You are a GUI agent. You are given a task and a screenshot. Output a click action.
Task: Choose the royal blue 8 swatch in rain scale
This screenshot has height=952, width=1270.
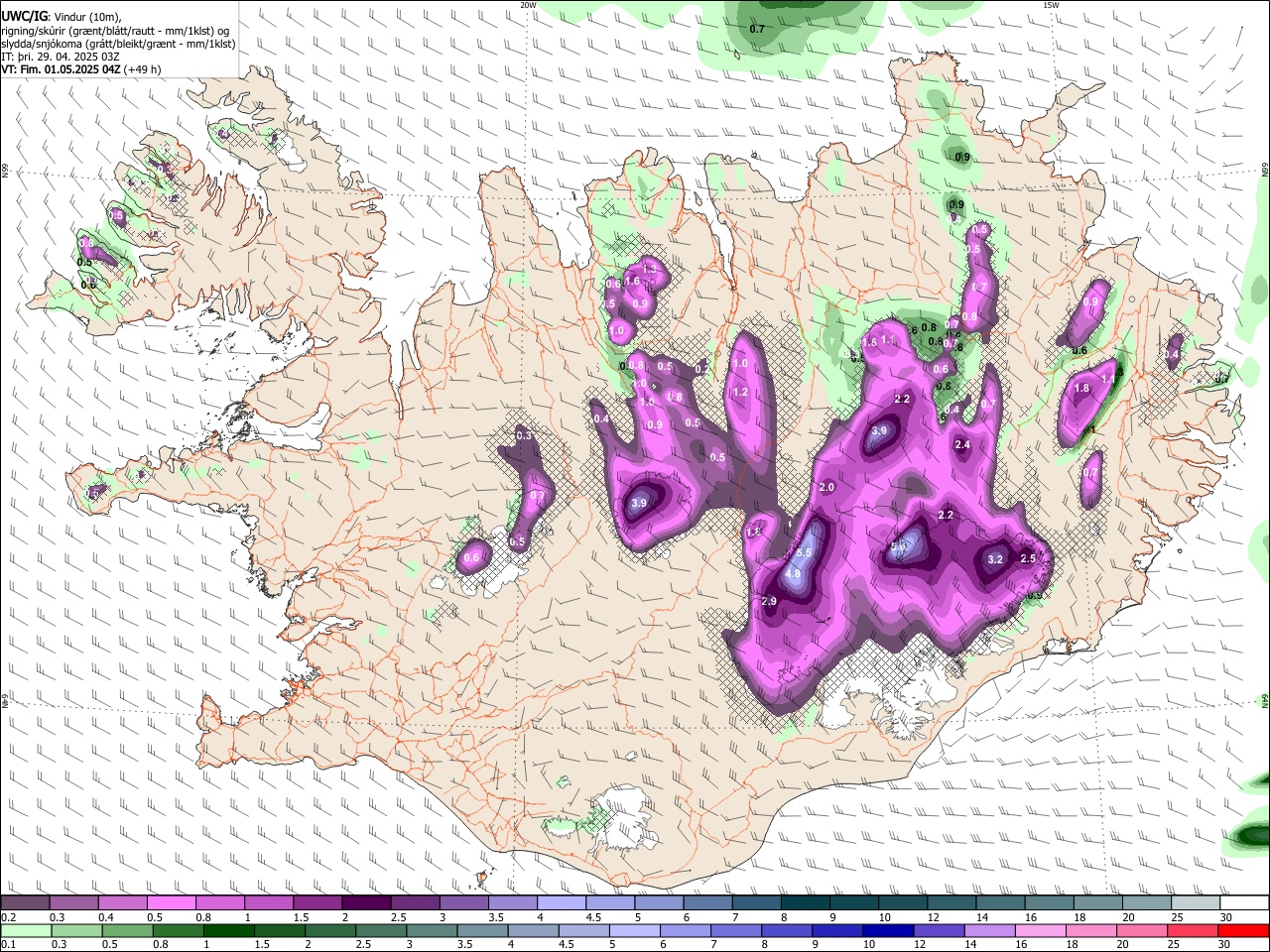(787, 931)
